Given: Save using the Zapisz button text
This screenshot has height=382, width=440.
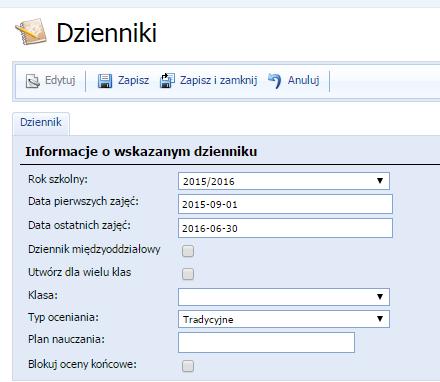Looking at the screenshot, I should click(133, 80).
